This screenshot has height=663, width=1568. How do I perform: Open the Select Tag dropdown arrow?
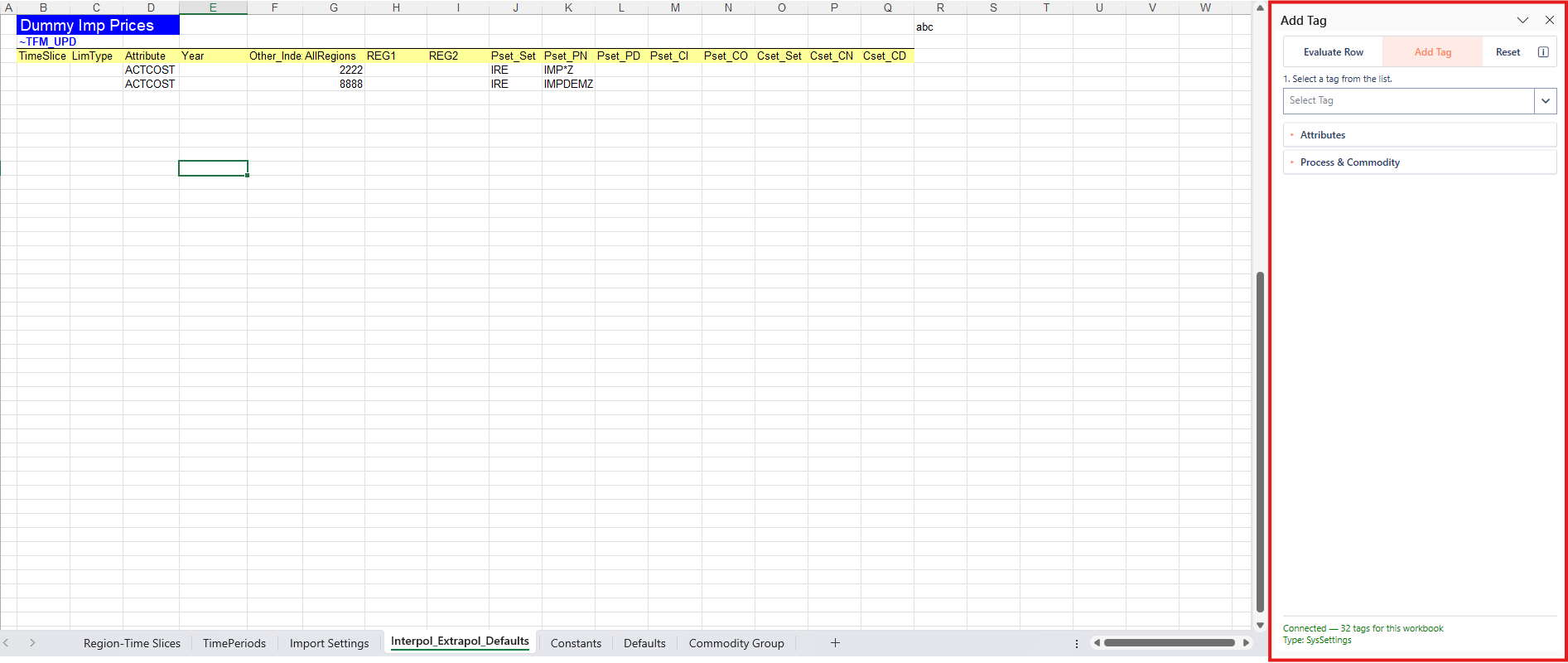pos(1546,101)
